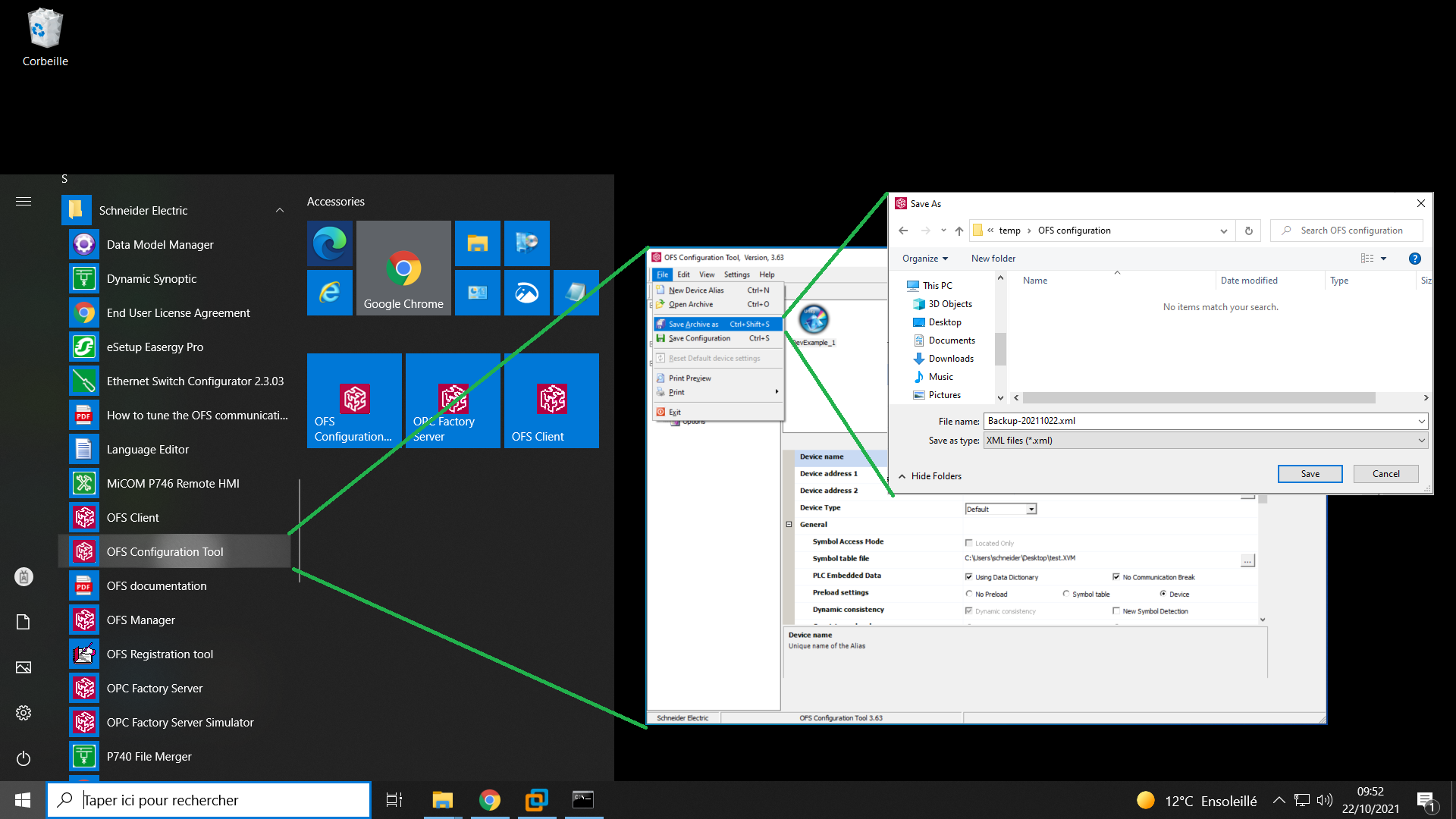The width and height of the screenshot is (1456, 819).
Task: Click the OFS Configuration tile
Action: (354, 400)
